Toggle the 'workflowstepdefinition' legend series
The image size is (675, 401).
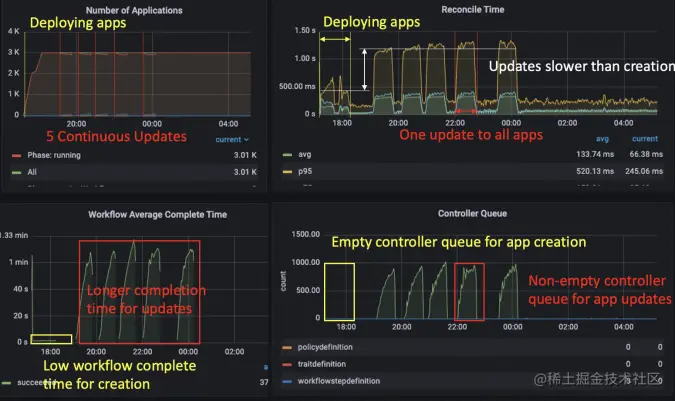pyautogui.click(x=339, y=381)
